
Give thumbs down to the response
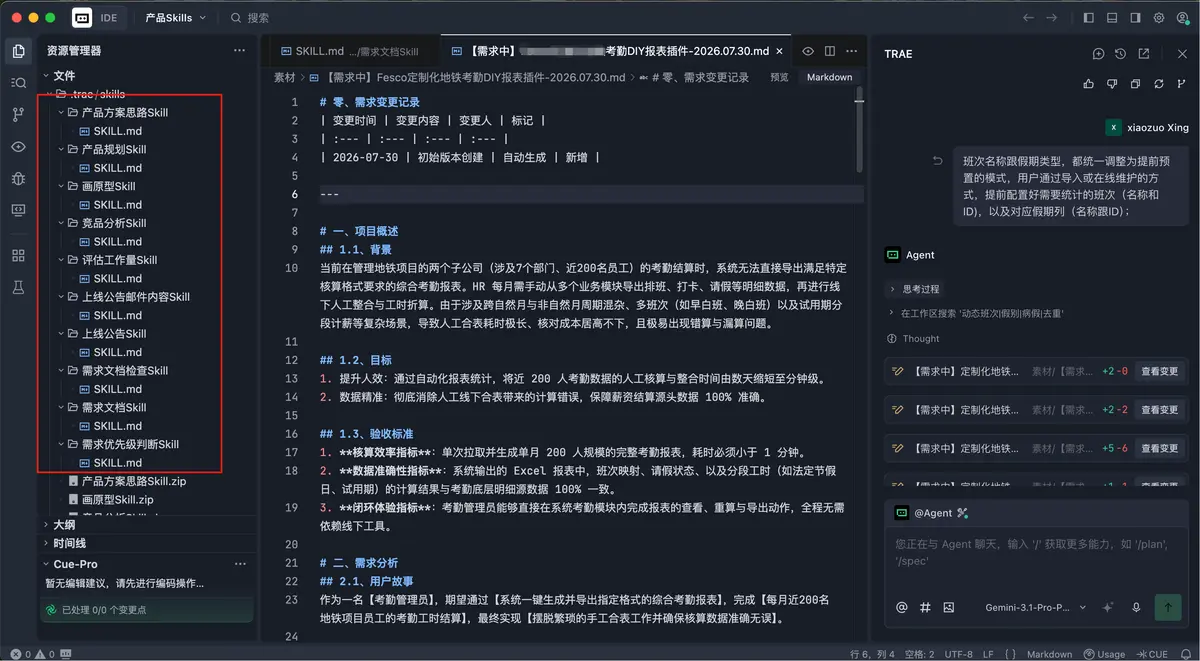1112,85
